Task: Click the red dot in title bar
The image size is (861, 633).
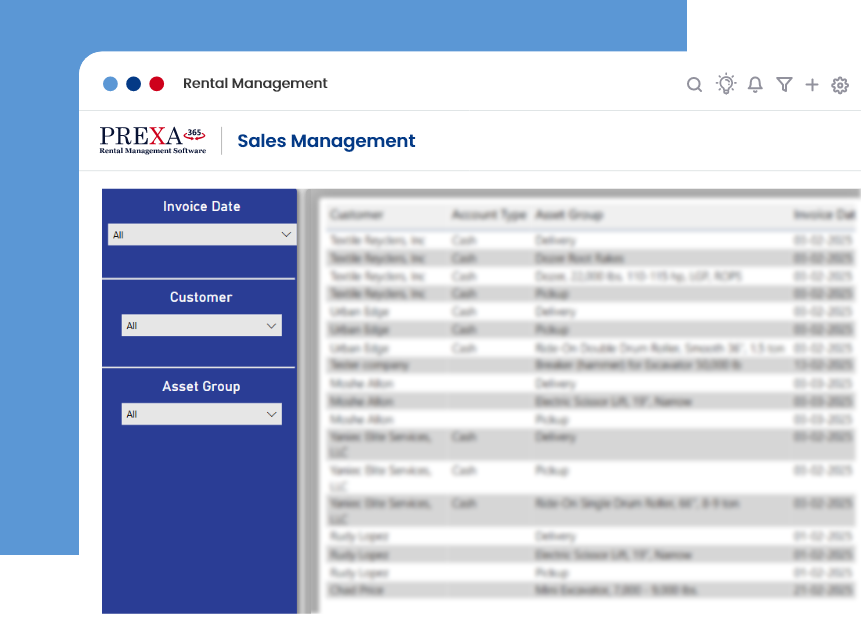Action: [x=156, y=84]
